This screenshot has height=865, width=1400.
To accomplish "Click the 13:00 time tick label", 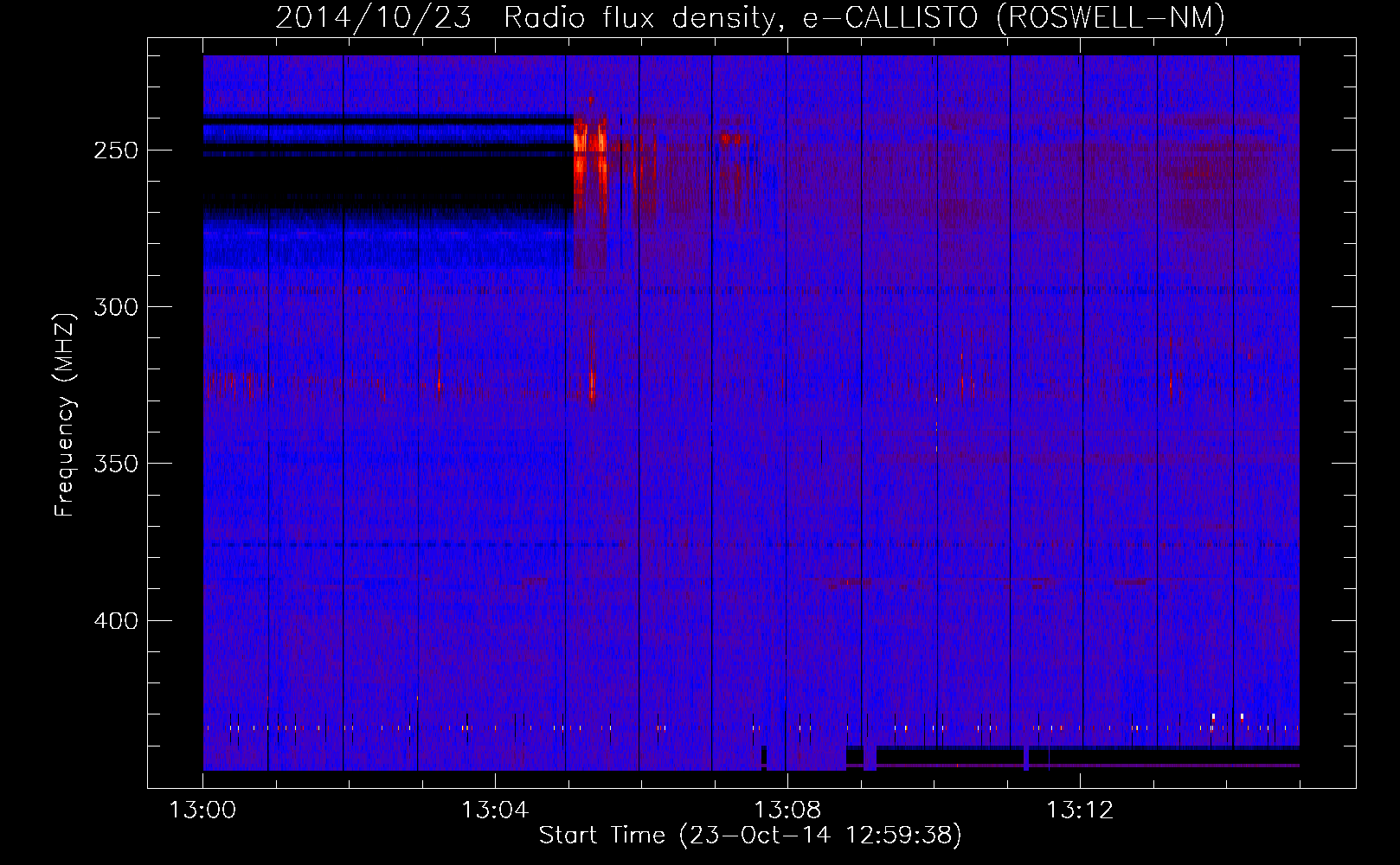I will point(202,811).
